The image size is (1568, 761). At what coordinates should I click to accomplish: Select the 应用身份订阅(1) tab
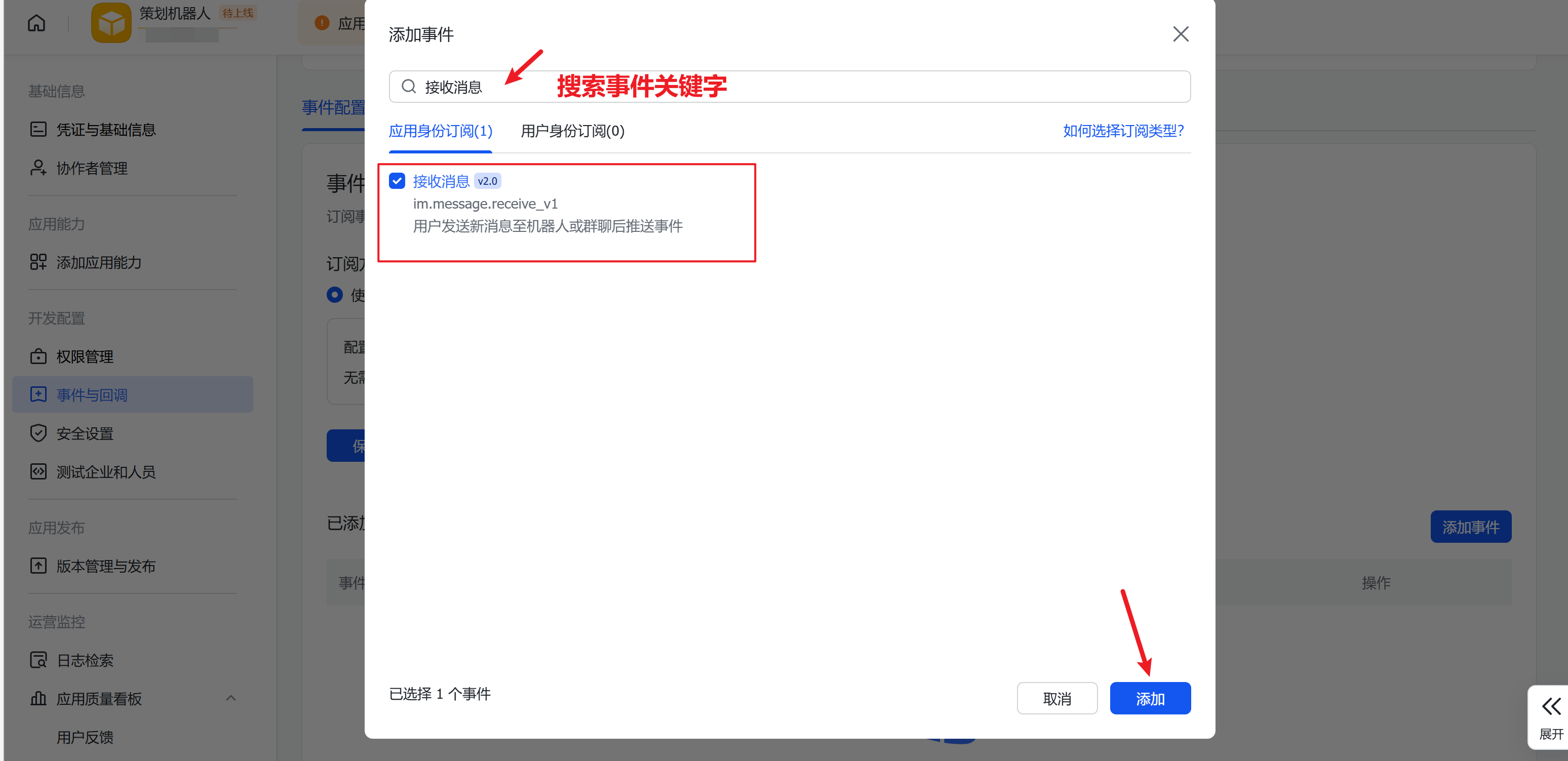click(440, 131)
